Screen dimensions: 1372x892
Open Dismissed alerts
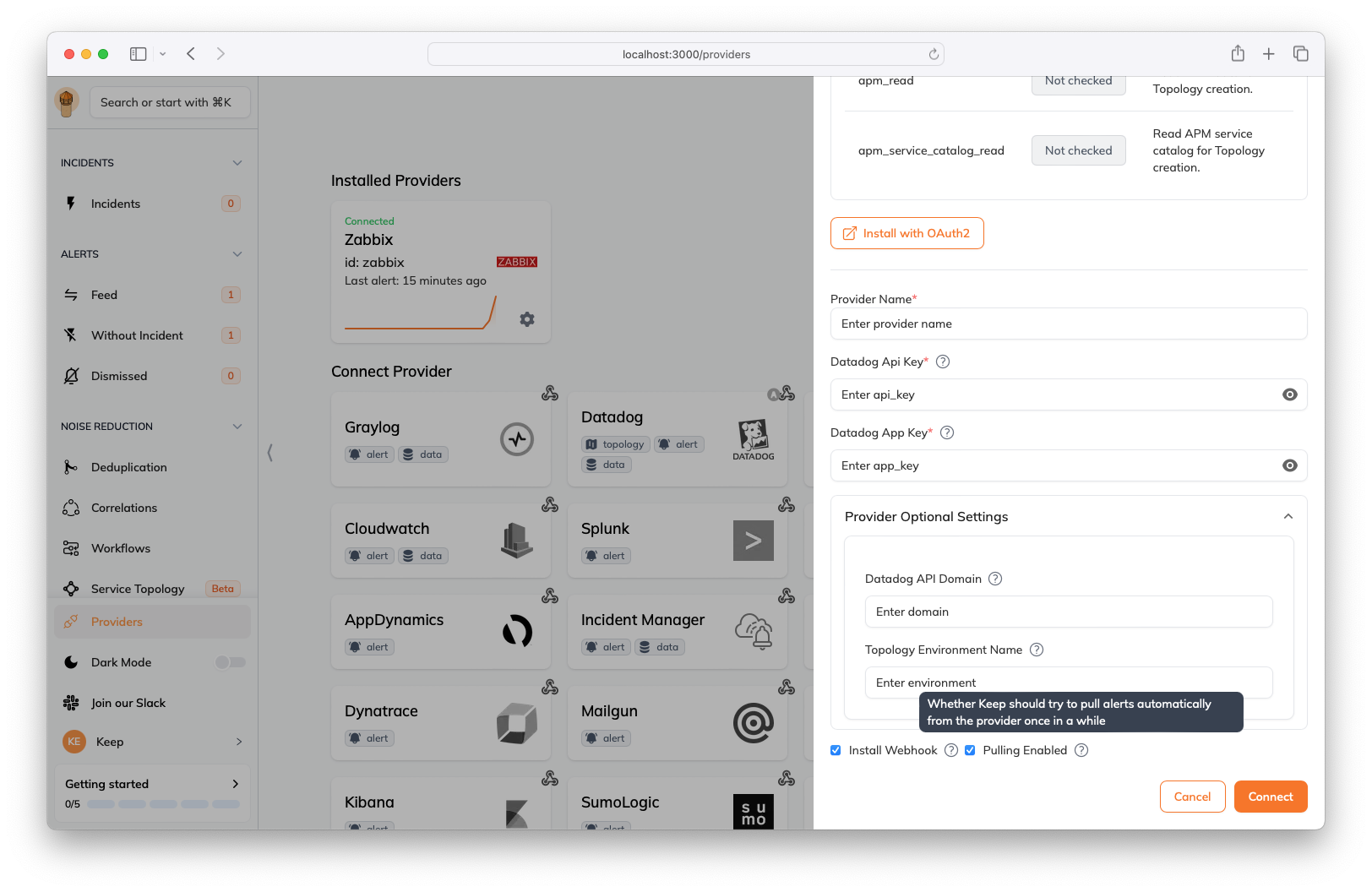coord(152,376)
